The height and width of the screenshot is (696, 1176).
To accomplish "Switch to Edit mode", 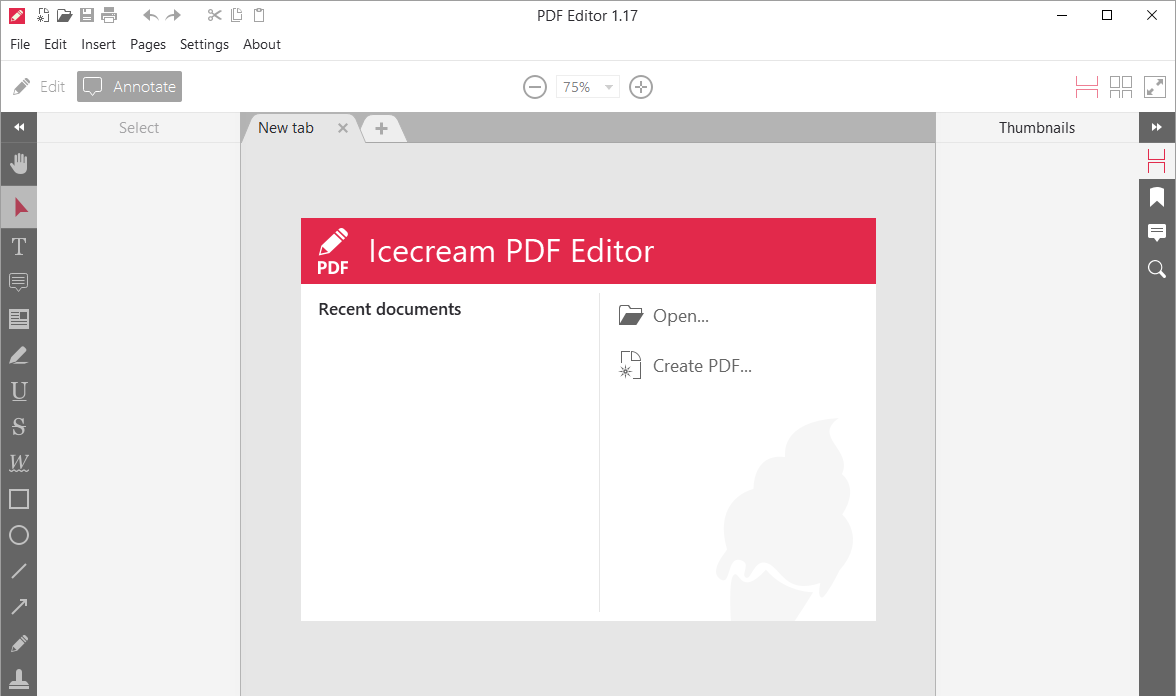I will (39, 87).
